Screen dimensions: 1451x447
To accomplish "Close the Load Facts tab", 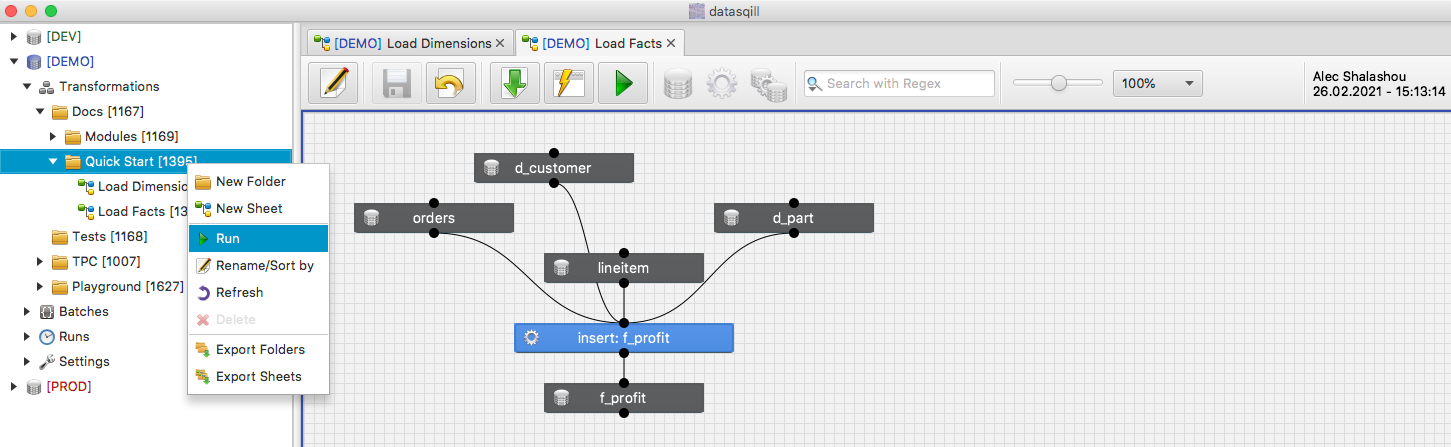I will coord(671,43).
